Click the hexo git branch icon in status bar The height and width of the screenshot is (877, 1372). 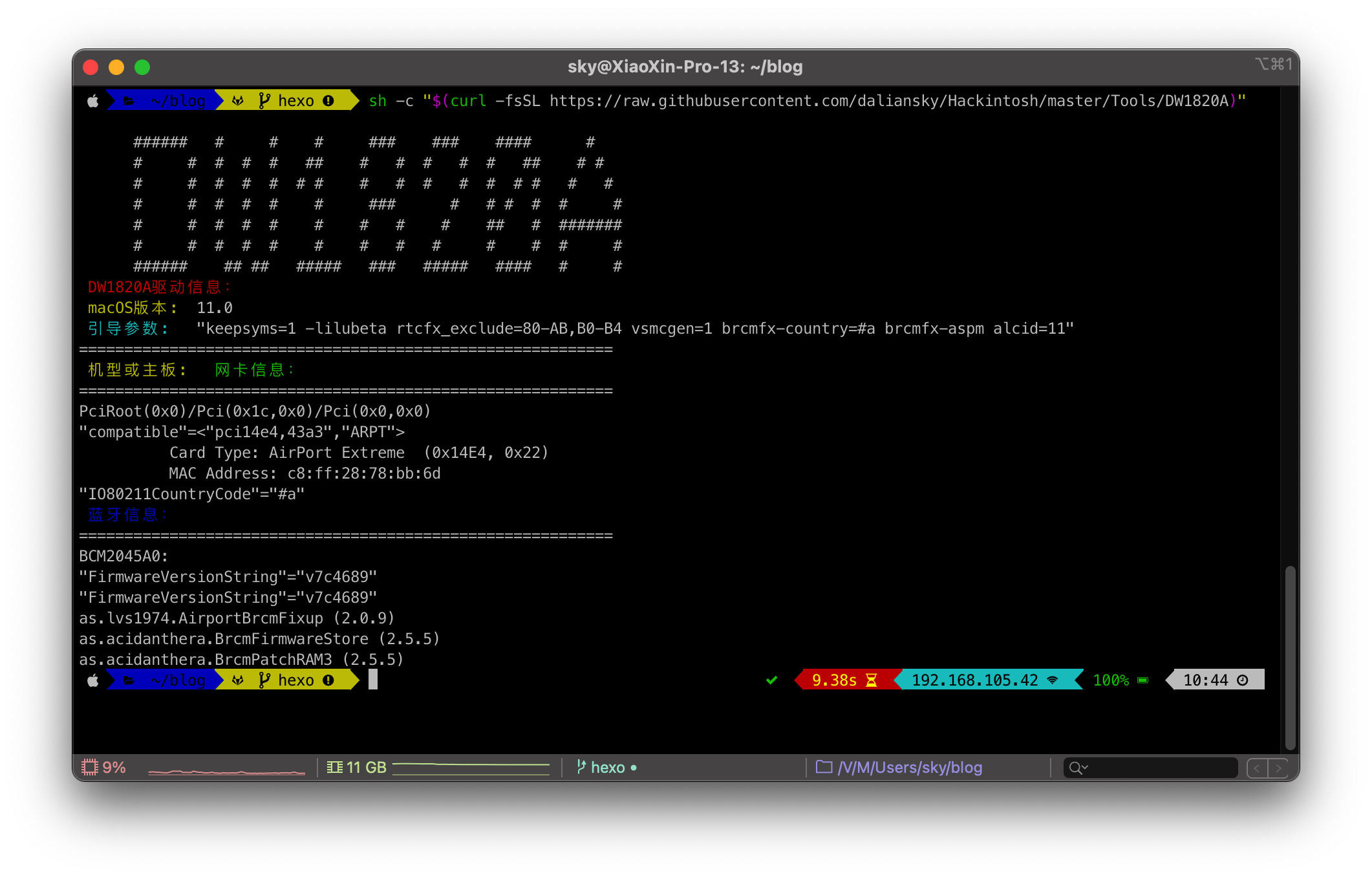[x=581, y=767]
